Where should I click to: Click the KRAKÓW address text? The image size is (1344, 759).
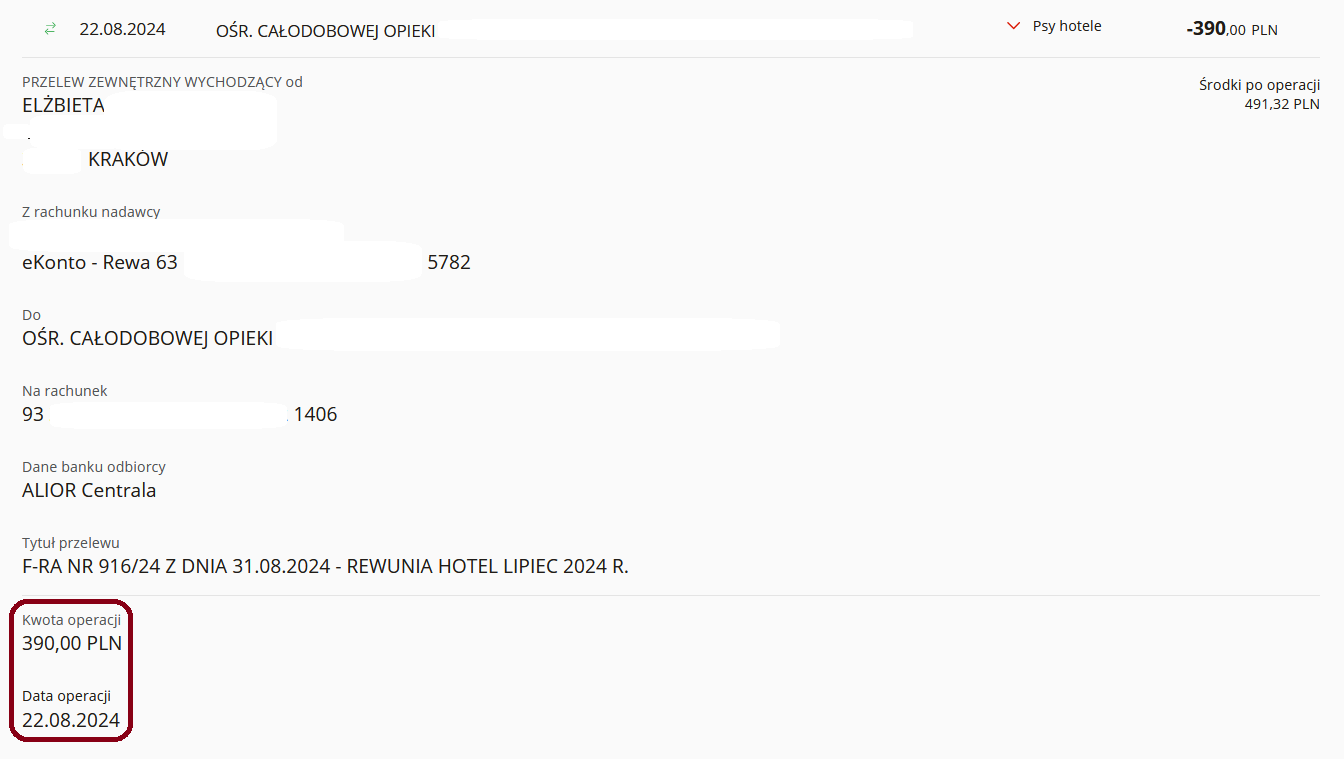tap(128, 159)
